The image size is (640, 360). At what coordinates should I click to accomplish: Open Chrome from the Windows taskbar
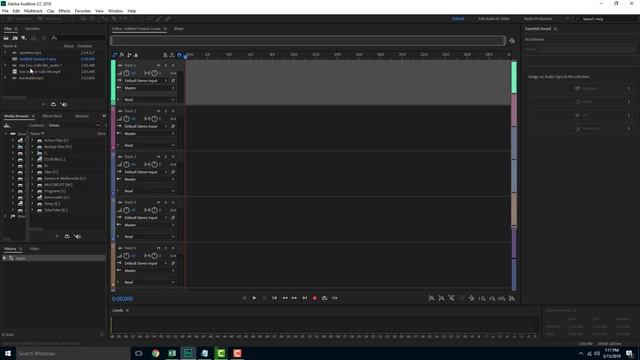(156, 353)
